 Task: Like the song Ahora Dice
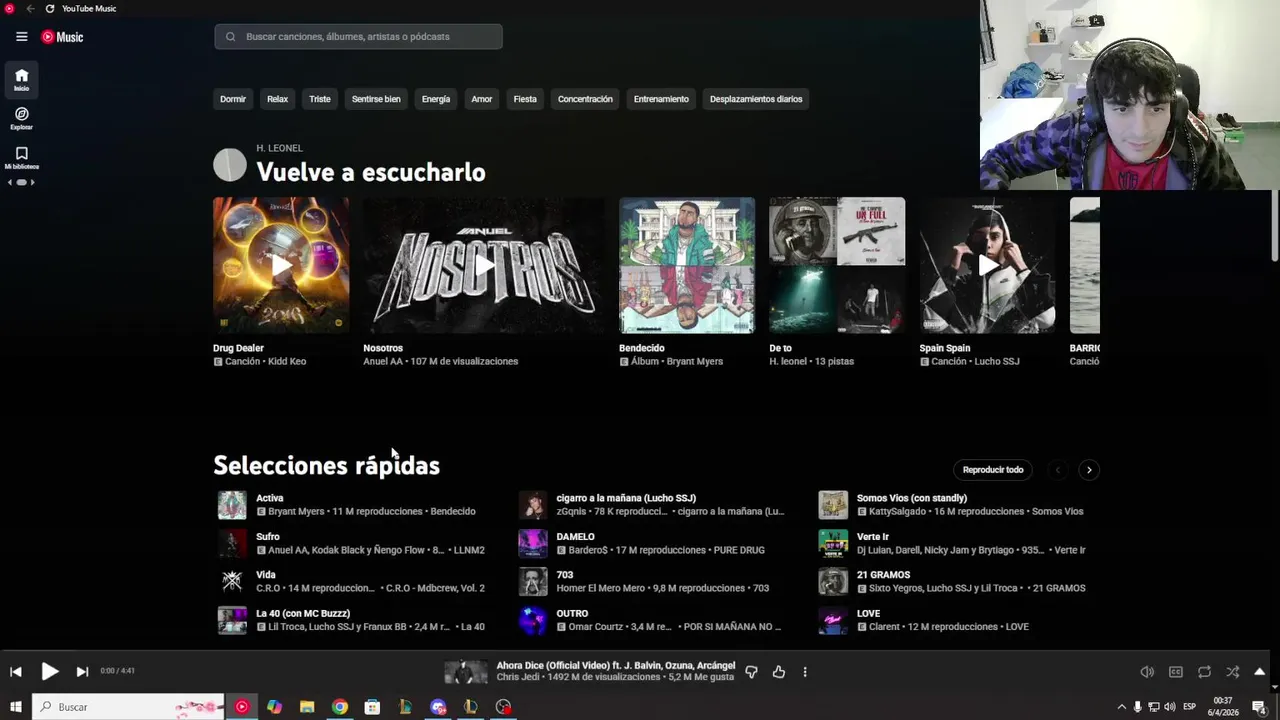779,672
